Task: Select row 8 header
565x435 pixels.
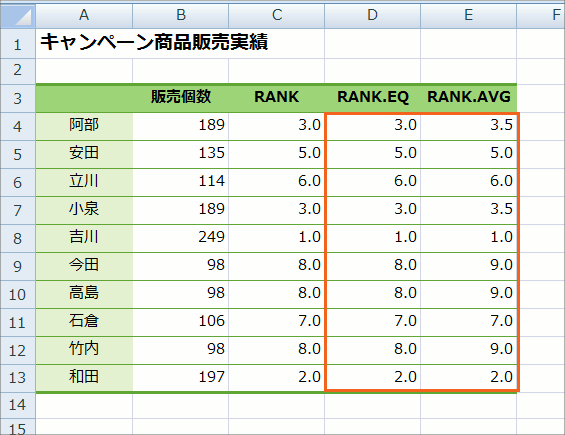Action: point(18,238)
